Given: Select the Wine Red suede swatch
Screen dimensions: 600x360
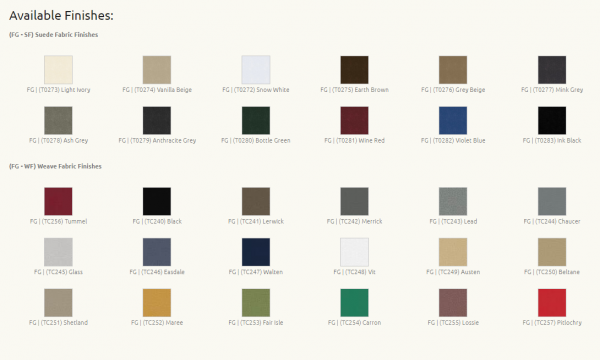Looking at the screenshot, I should coord(354,121).
